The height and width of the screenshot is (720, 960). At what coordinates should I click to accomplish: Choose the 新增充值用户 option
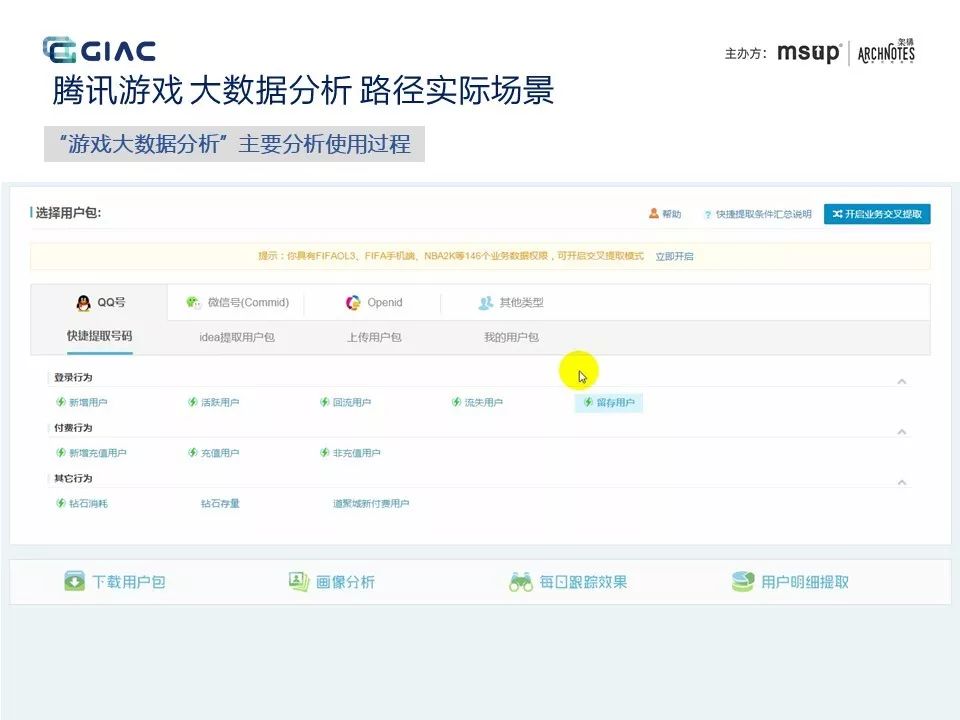(91, 453)
